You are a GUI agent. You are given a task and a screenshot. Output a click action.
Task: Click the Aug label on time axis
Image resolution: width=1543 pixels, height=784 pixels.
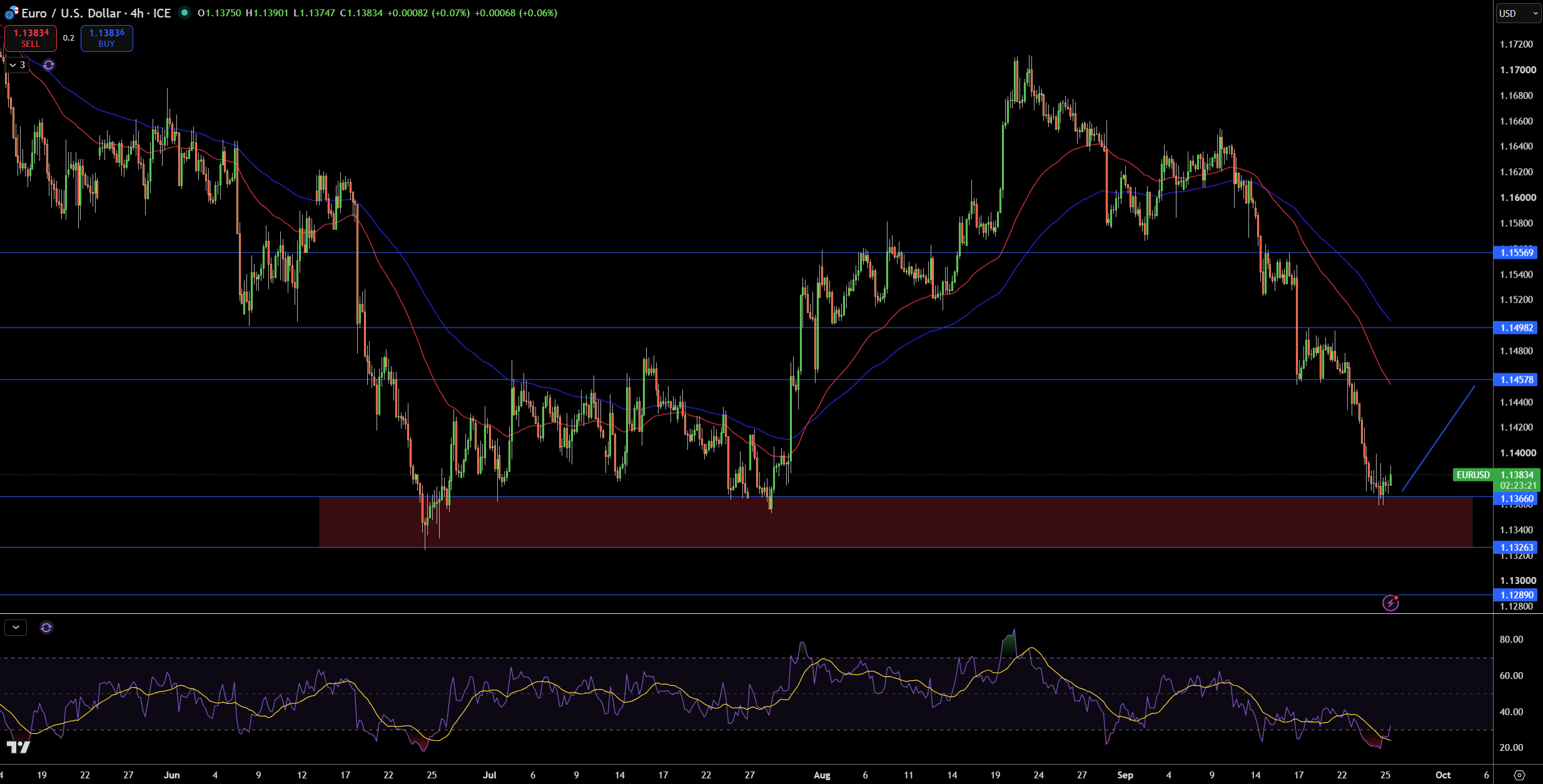click(822, 775)
